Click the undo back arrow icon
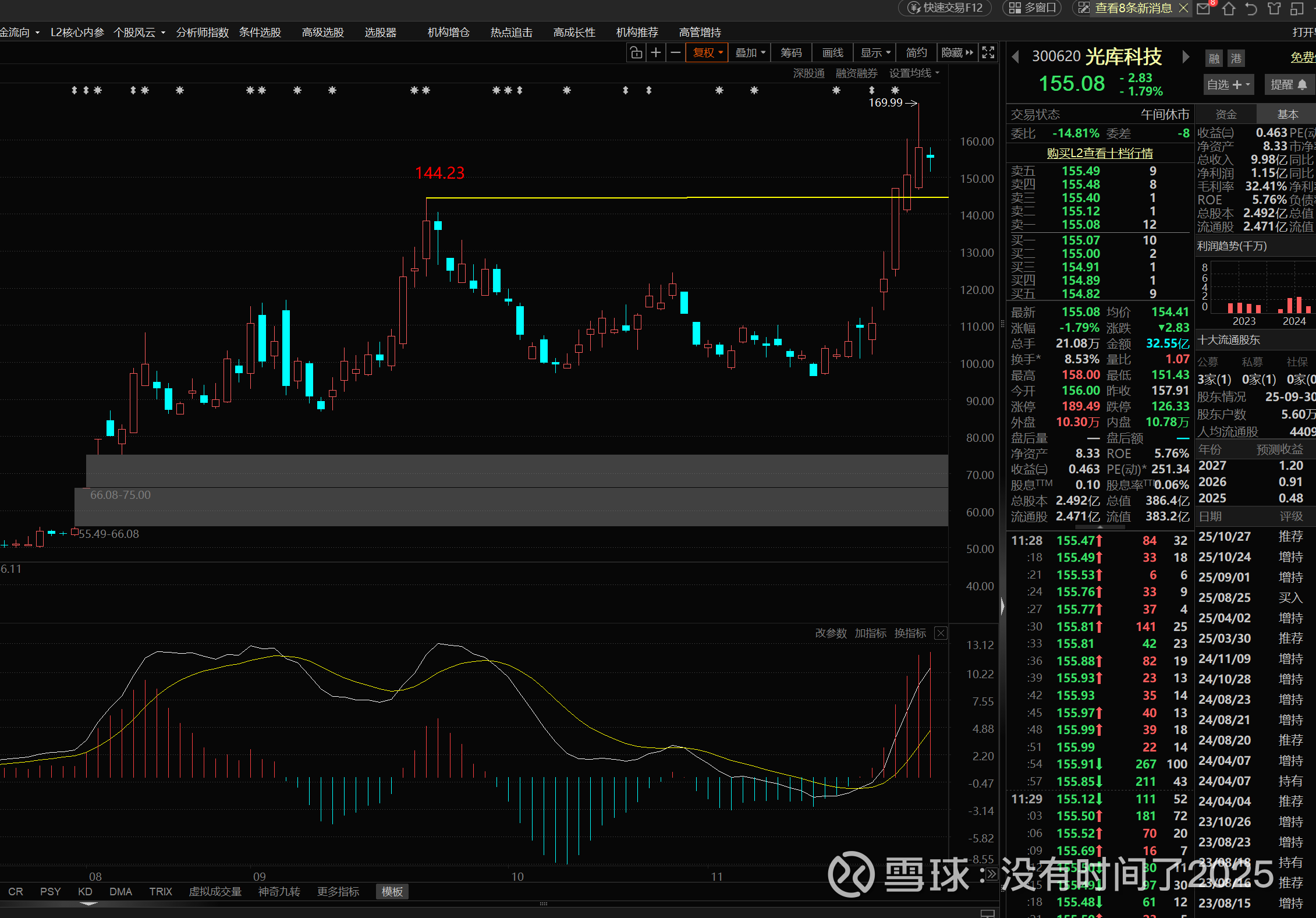 click(x=1251, y=8)
